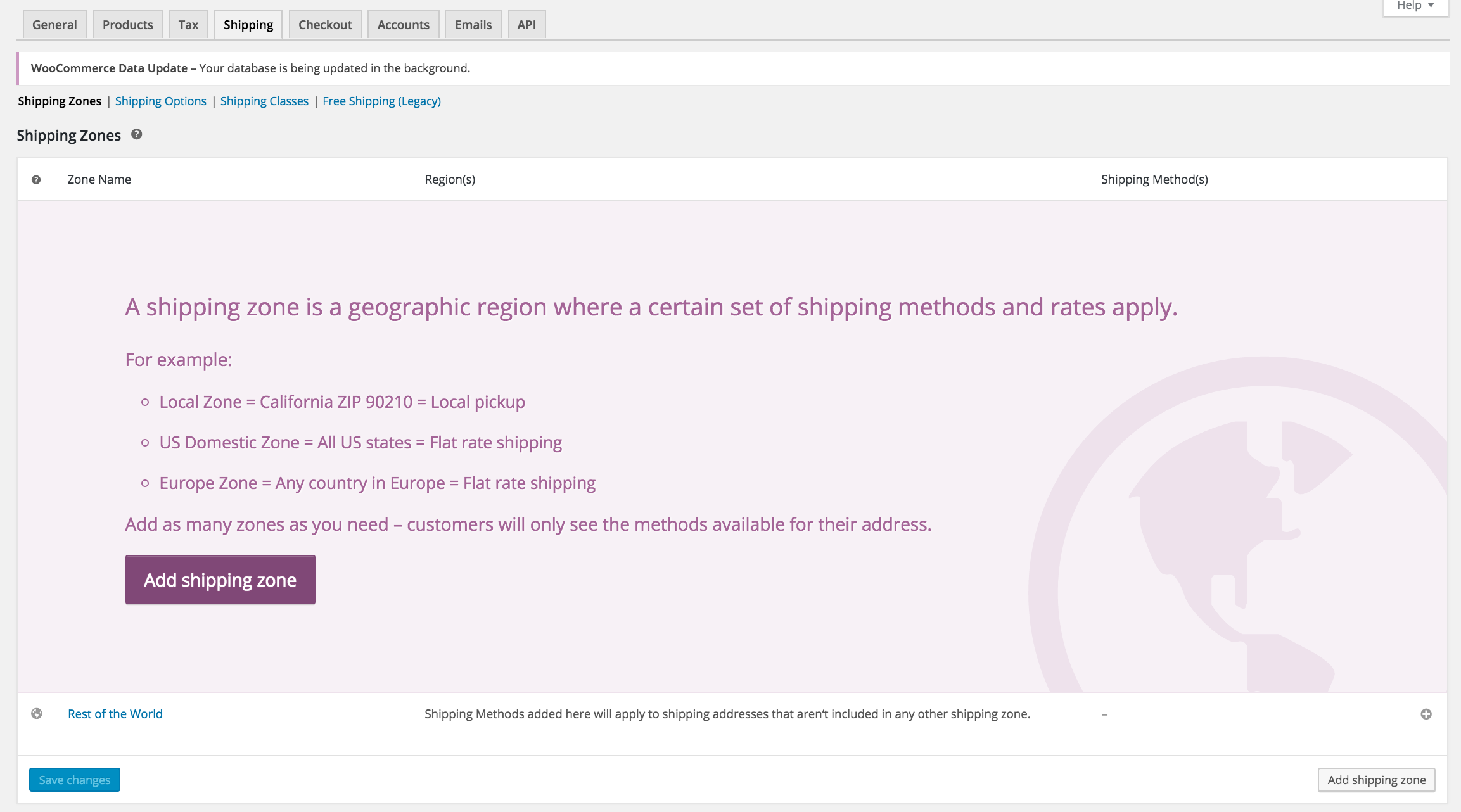Go to the API tab
Viewport: 1461px width, 812px height.
526,25
